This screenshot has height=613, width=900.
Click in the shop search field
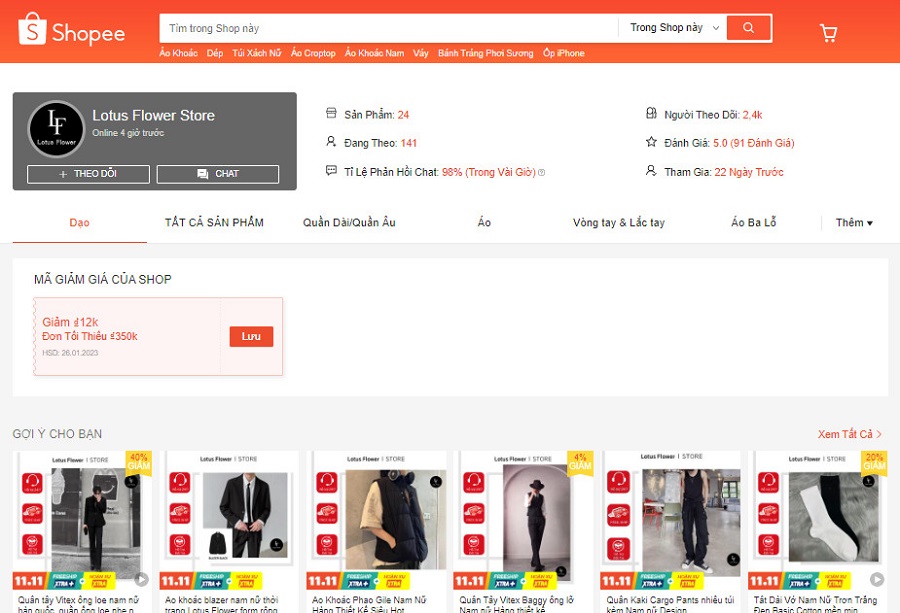388,28
